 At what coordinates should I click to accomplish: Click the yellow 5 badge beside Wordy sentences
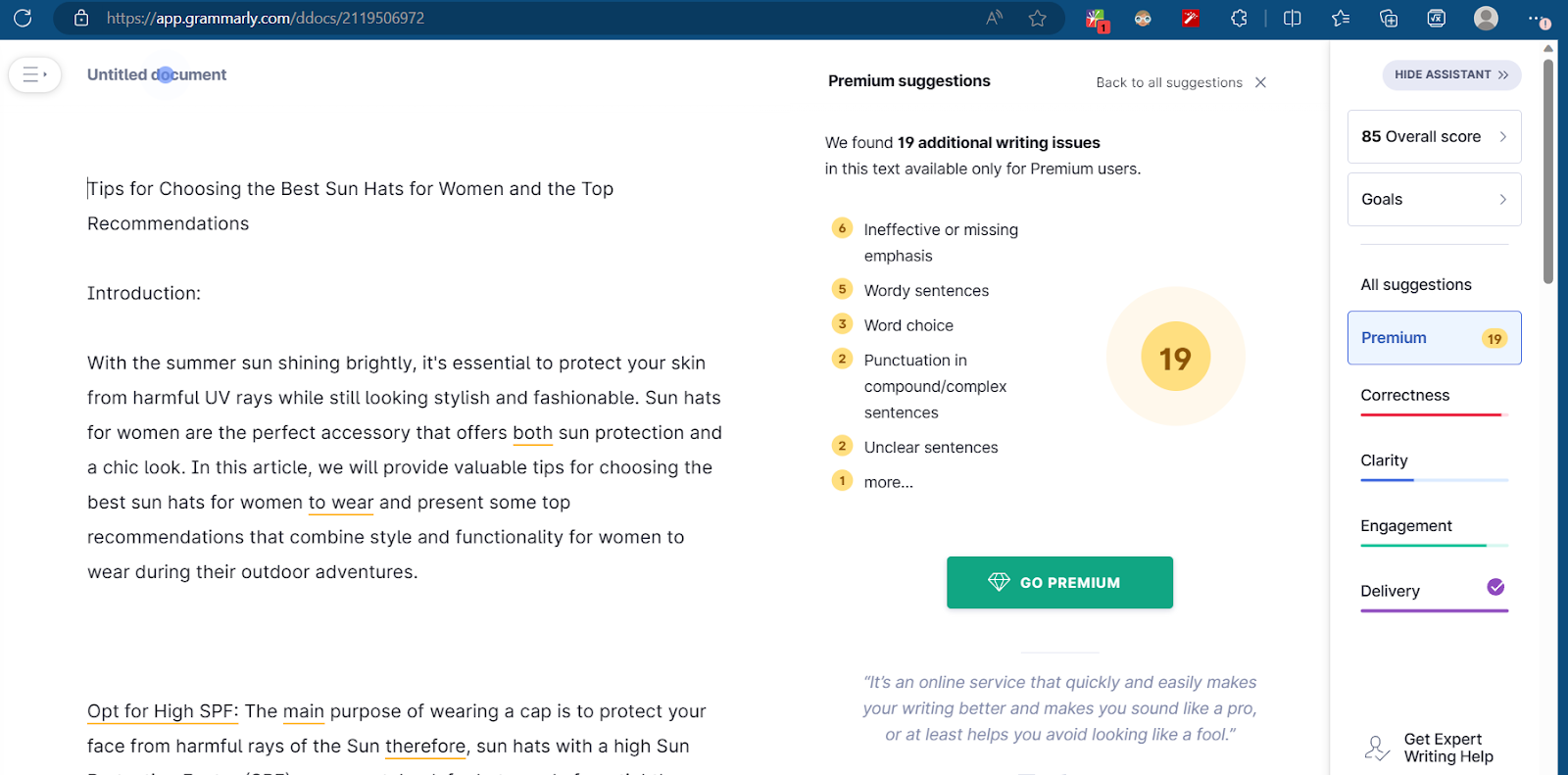842,289
